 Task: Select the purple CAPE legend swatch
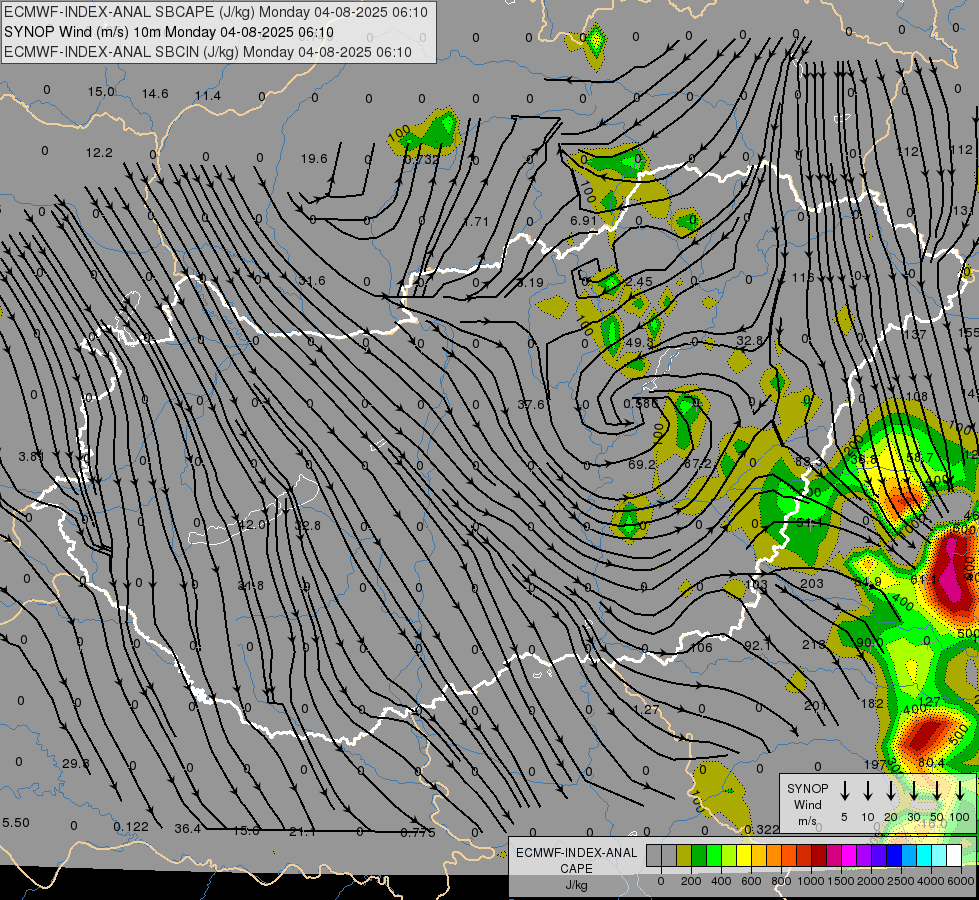click(863, 856)
